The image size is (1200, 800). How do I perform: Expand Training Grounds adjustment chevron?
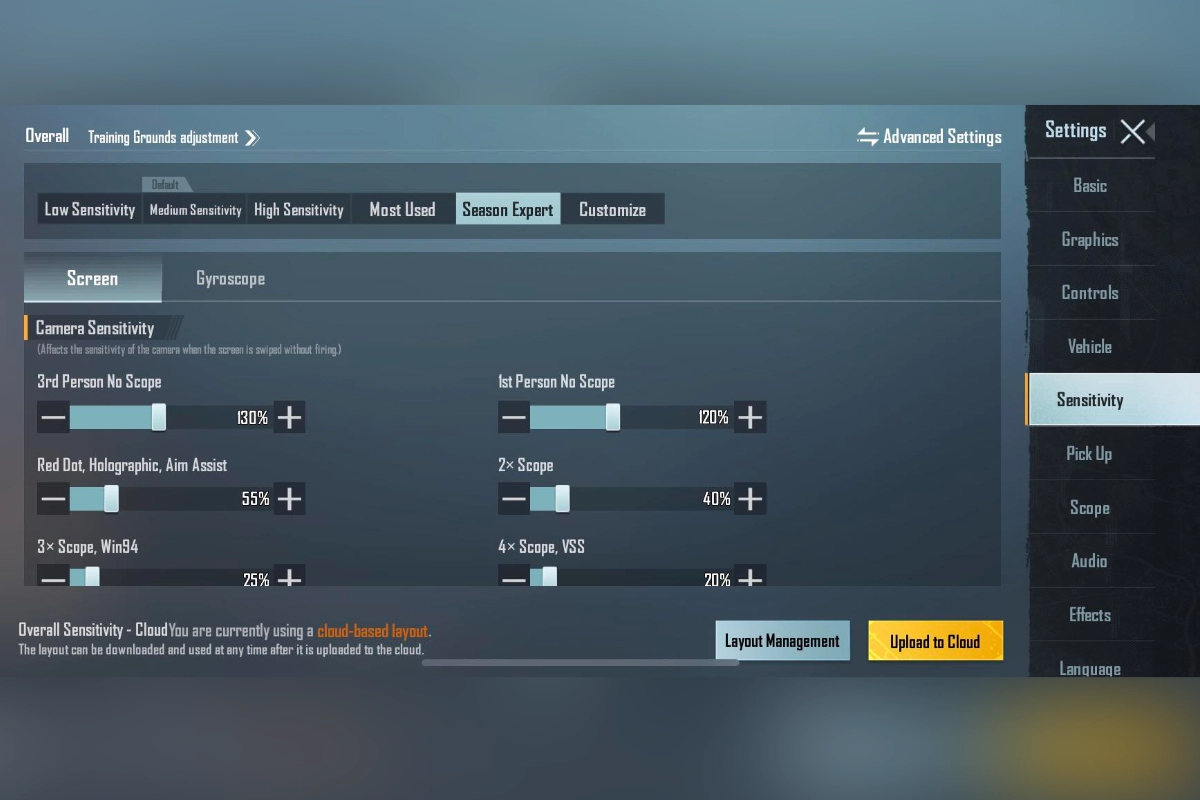[x=252, y=138]
